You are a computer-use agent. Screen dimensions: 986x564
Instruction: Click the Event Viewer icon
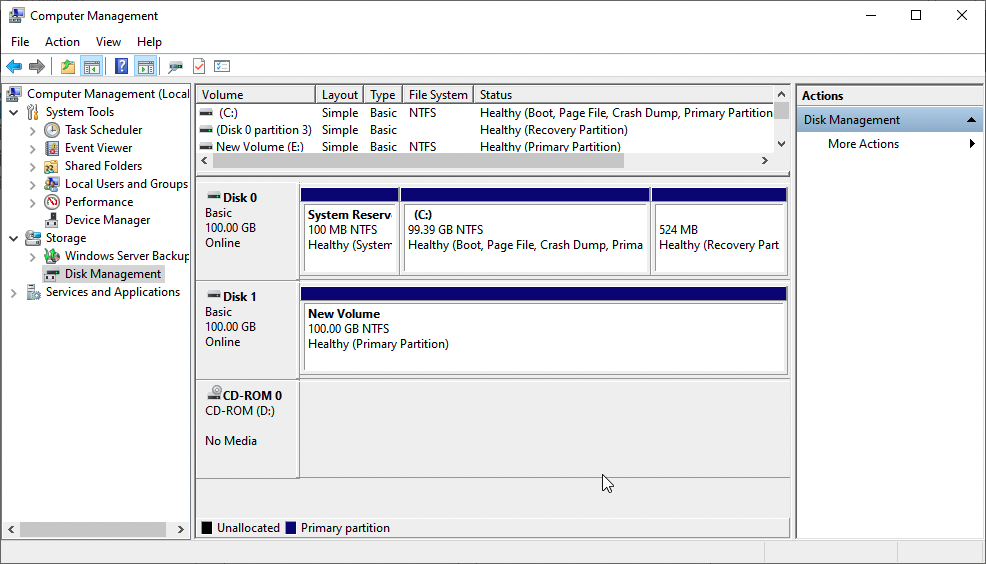[52, 148]
